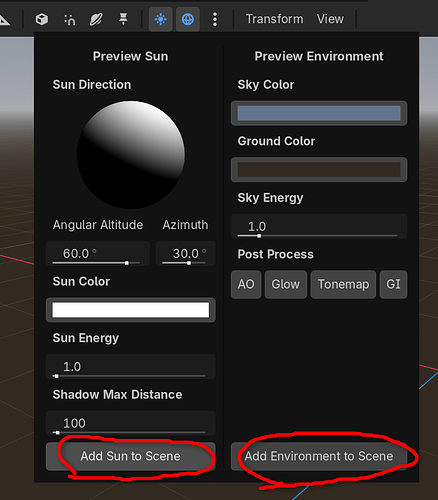Open the View menu
The height and width of the screenshot is (500, 438).
tap(330, 19)
